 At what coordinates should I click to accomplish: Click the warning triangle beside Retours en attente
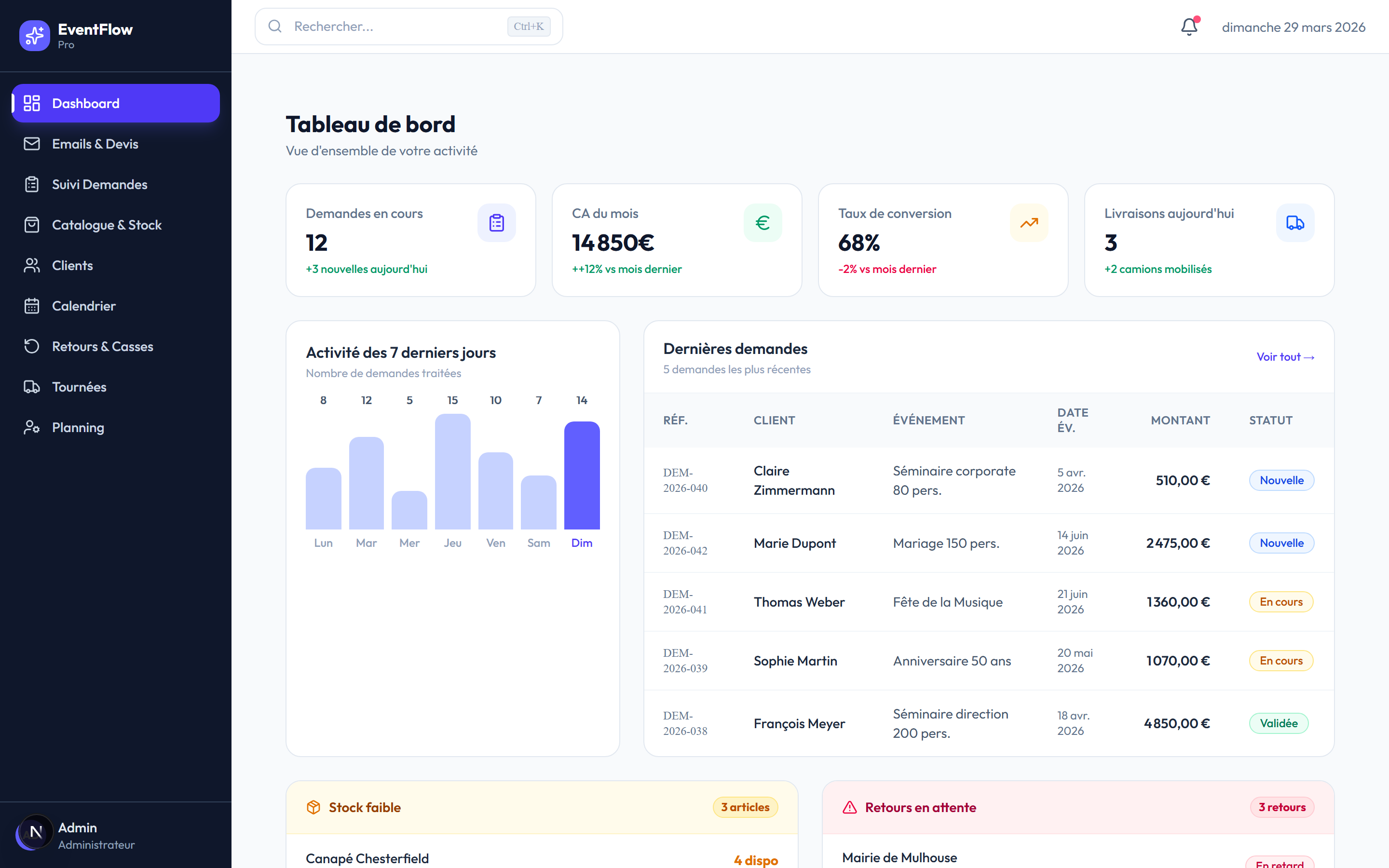tap(849, 807)
